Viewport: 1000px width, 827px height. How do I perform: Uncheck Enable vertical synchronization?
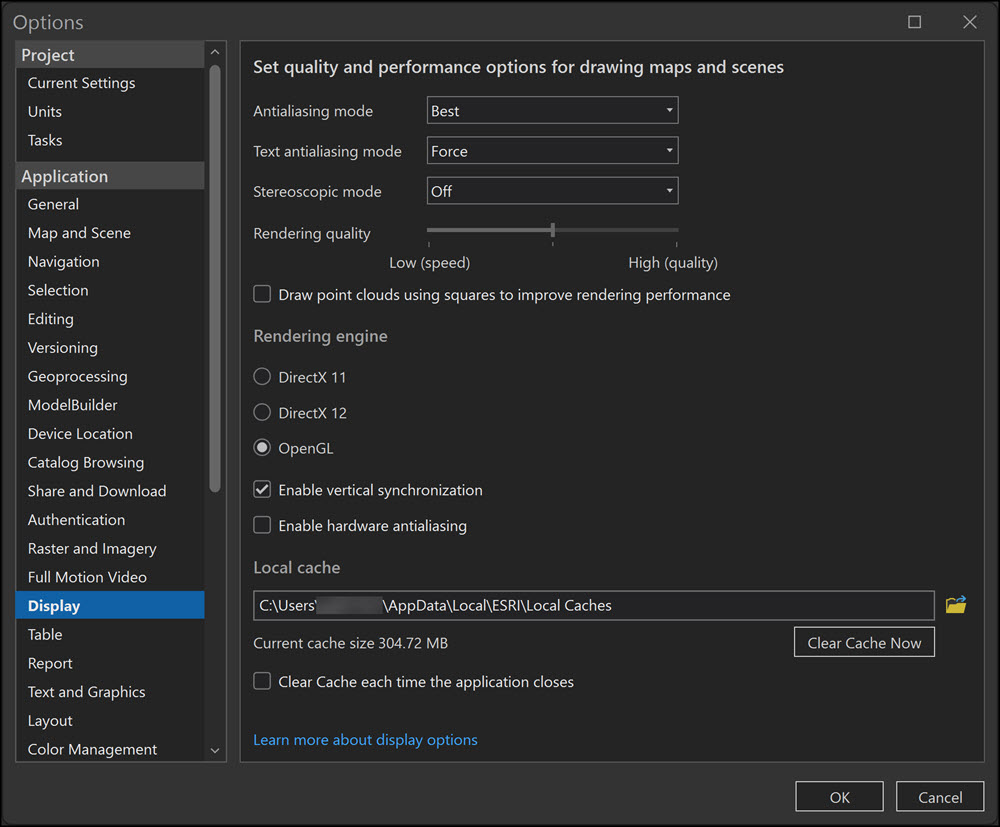point(262,489)
